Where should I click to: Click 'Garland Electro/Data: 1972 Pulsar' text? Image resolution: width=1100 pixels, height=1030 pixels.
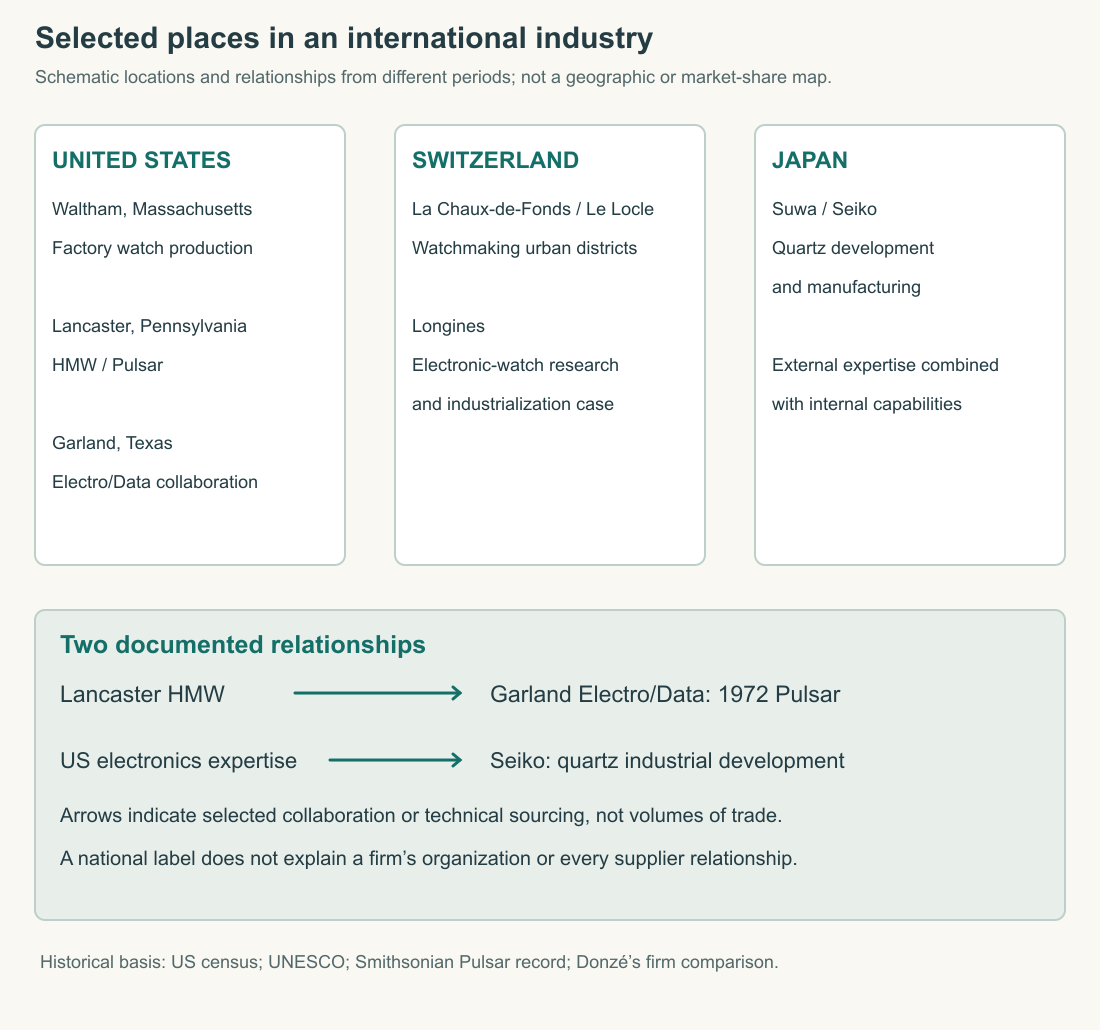(665, 694)
